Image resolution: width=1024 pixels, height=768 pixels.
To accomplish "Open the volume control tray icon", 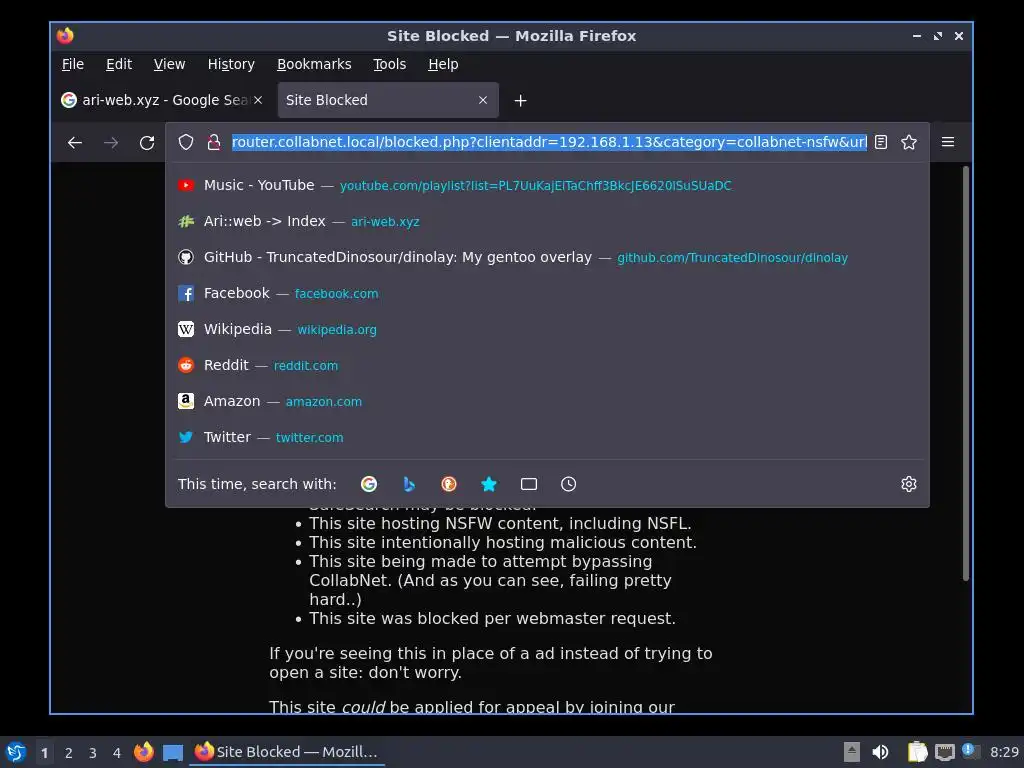I will (880, 752).
